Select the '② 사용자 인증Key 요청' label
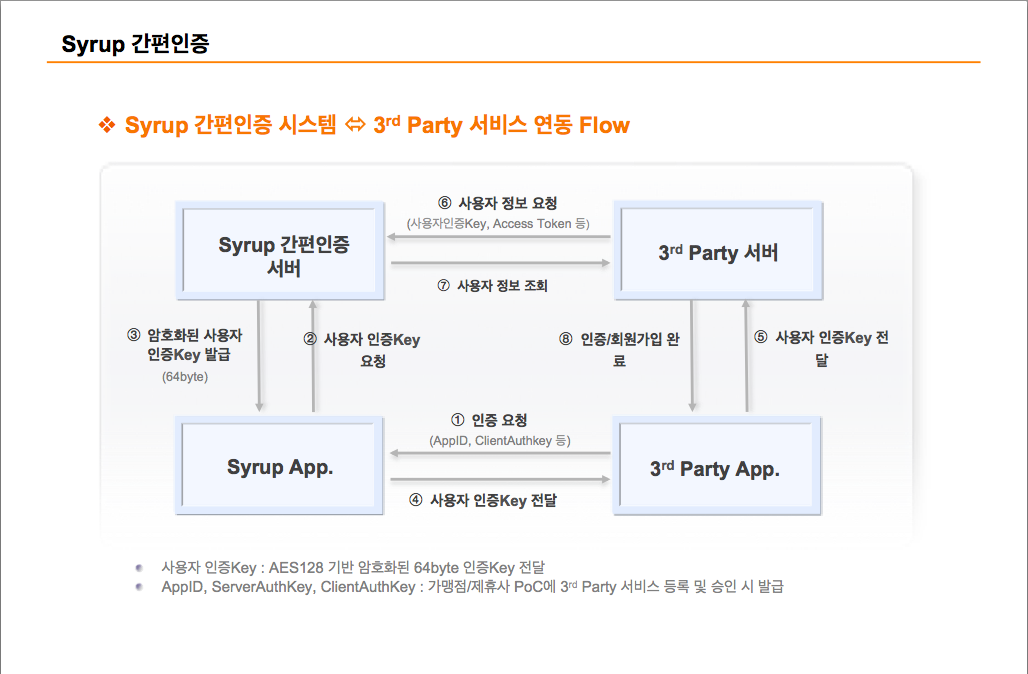1028x674 pixels. 362,349
